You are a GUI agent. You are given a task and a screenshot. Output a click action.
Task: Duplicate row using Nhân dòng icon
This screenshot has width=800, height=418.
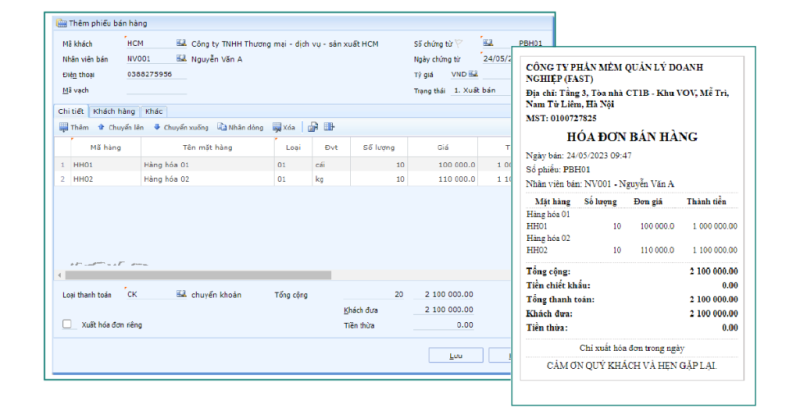[222, 127]
